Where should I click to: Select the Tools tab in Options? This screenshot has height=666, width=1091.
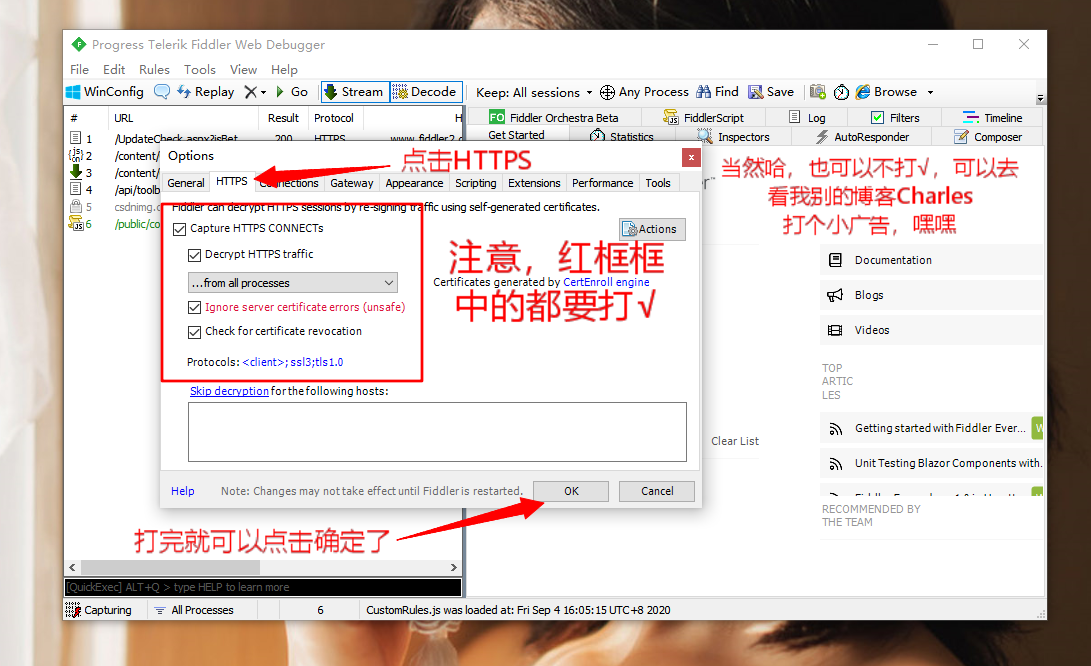(658, 183)
